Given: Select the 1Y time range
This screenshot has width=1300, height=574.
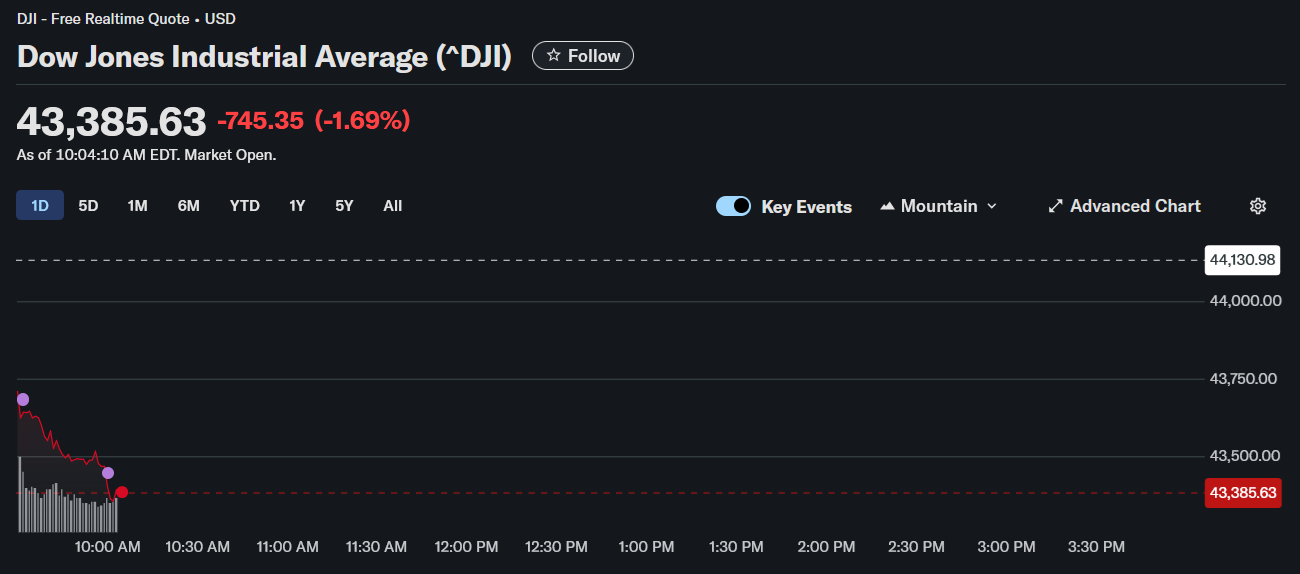Looking at the screenshot, I should [x=297, y=206].
